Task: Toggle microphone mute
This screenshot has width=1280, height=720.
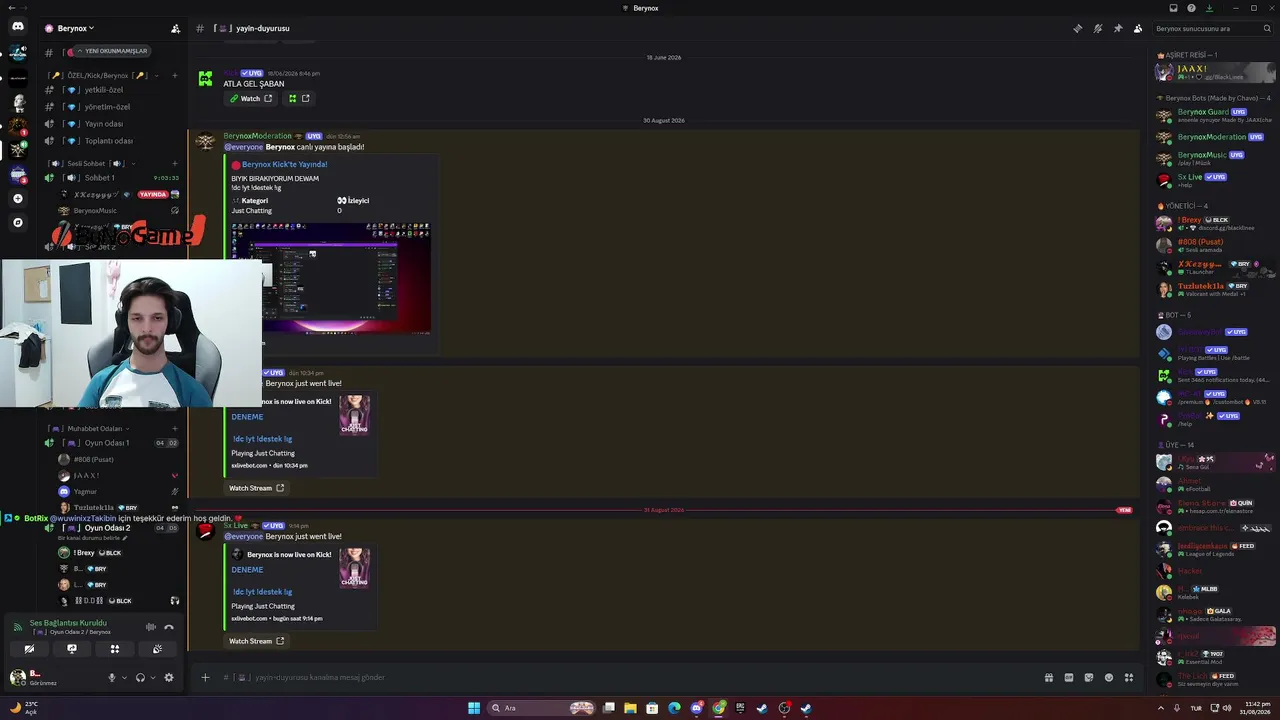Action: (x=112, y=677)
